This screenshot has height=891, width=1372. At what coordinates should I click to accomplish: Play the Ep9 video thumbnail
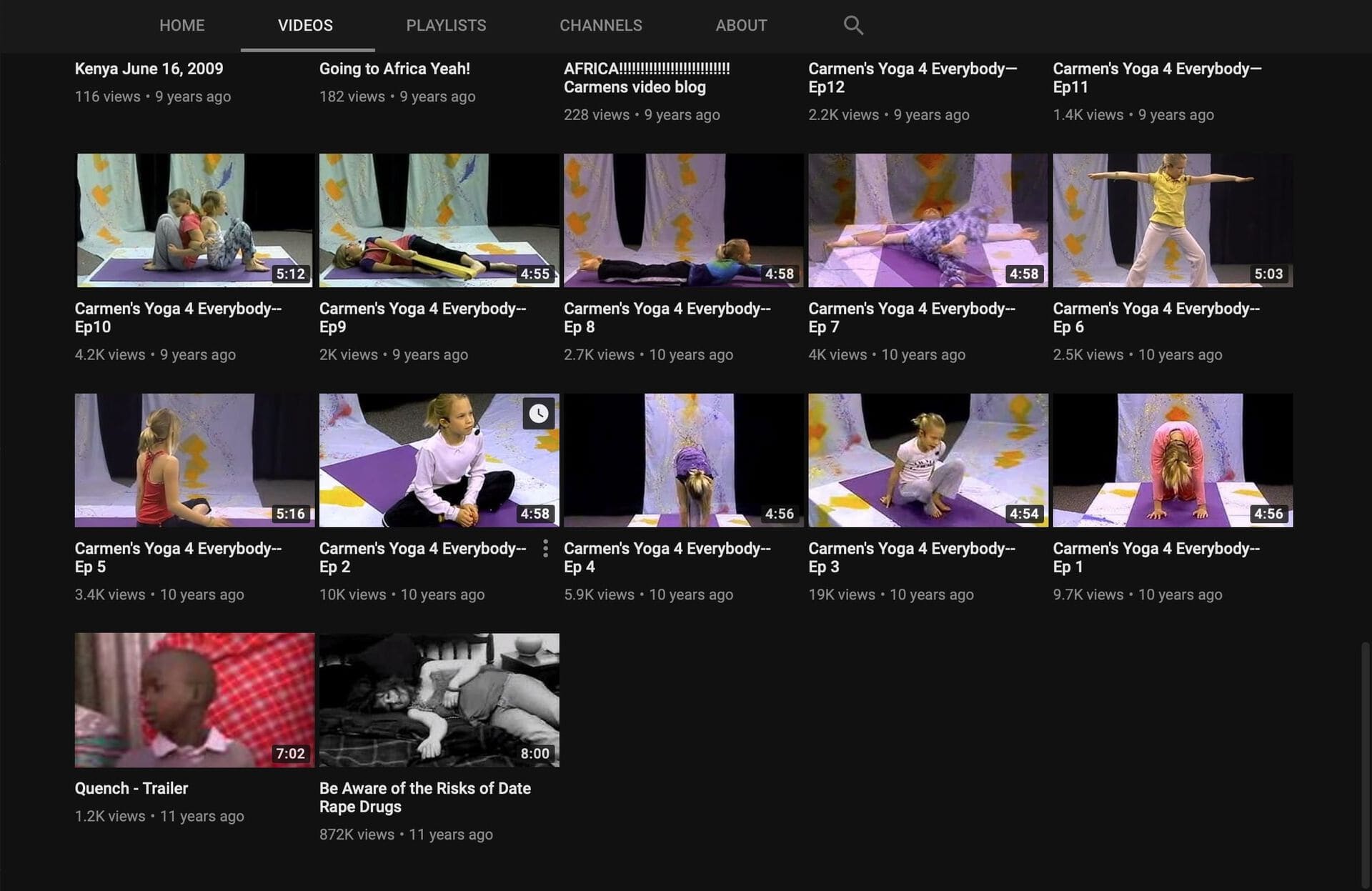coord(439,221)
